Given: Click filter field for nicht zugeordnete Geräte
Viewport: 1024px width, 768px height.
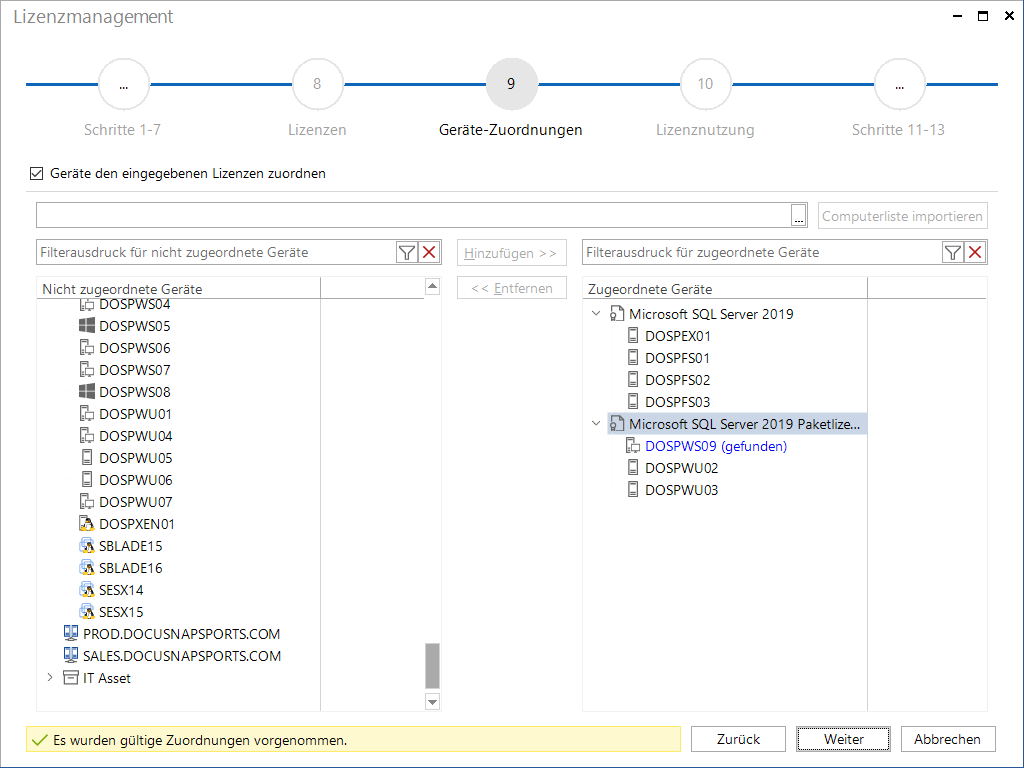Looking at the screenshot, I should tap(216, 253).
